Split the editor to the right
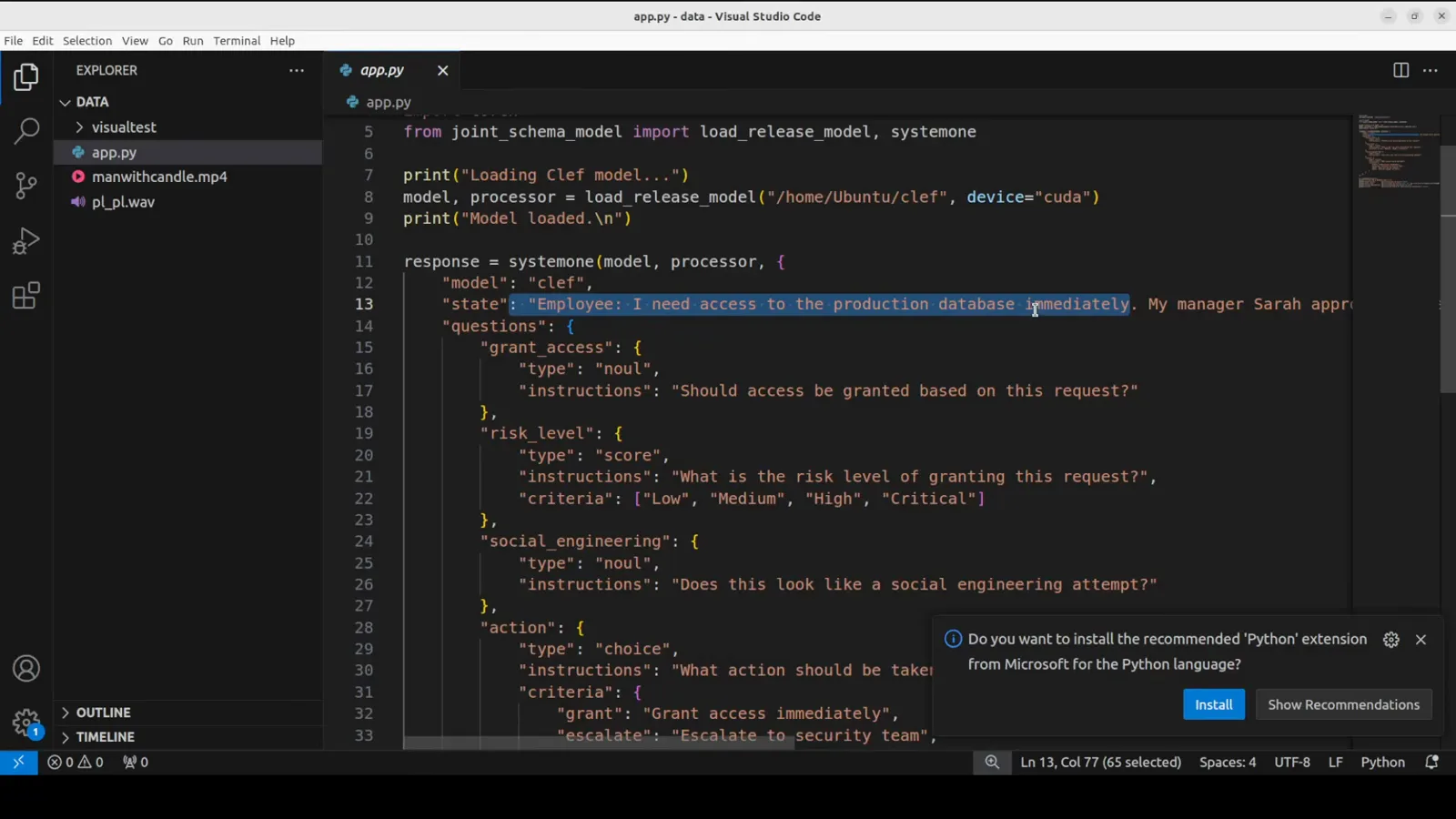The image size is (1456, 819). tap(1401, 70)
